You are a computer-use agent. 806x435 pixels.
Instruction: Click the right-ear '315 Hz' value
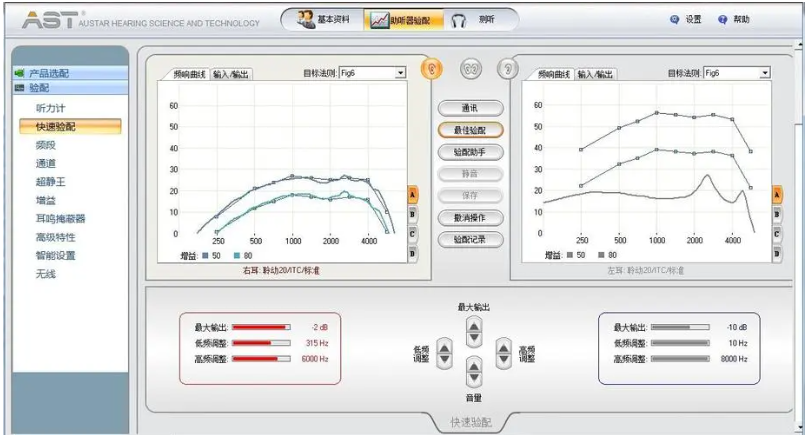click(x=317, y=343)
